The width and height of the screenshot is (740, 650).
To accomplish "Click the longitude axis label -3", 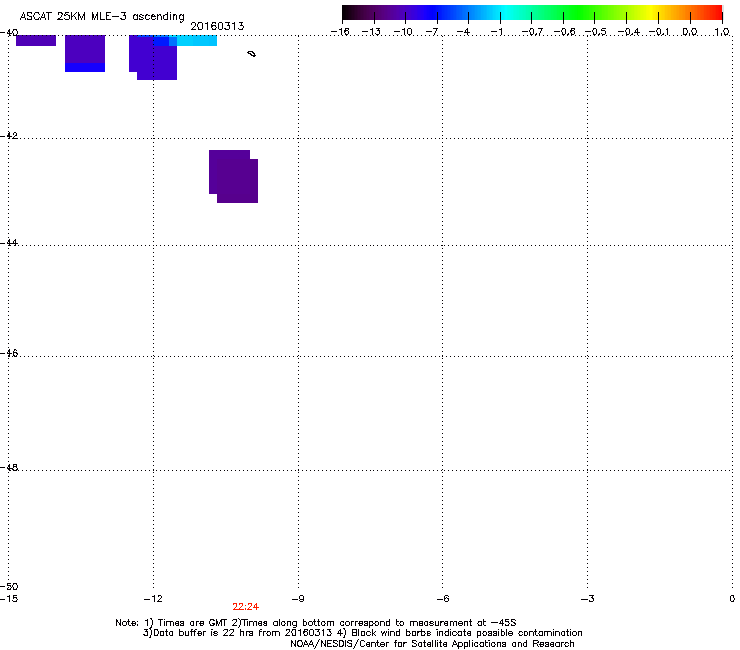I will [x=587, y=599].
